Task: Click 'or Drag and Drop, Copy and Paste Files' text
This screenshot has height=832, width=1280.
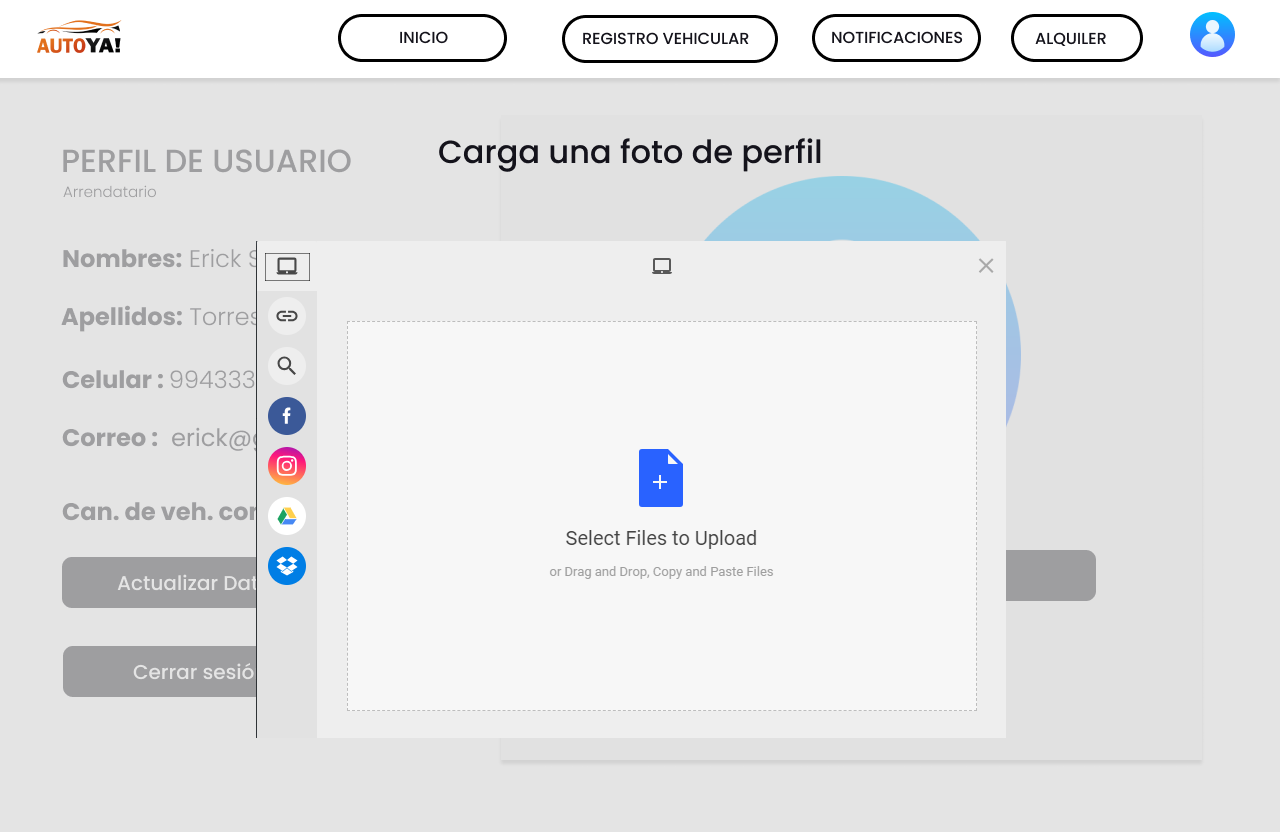Action: point(661,572)
